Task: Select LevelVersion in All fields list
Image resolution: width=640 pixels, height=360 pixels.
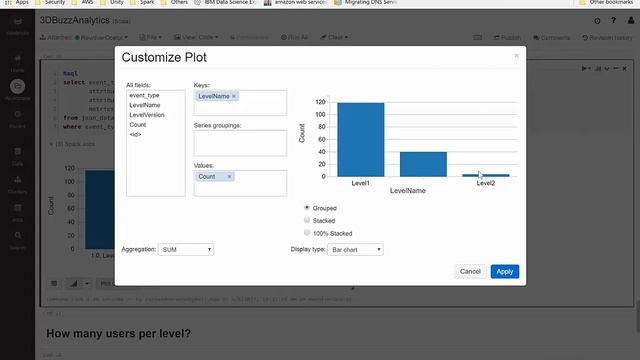Action: (x=147, y=115)
